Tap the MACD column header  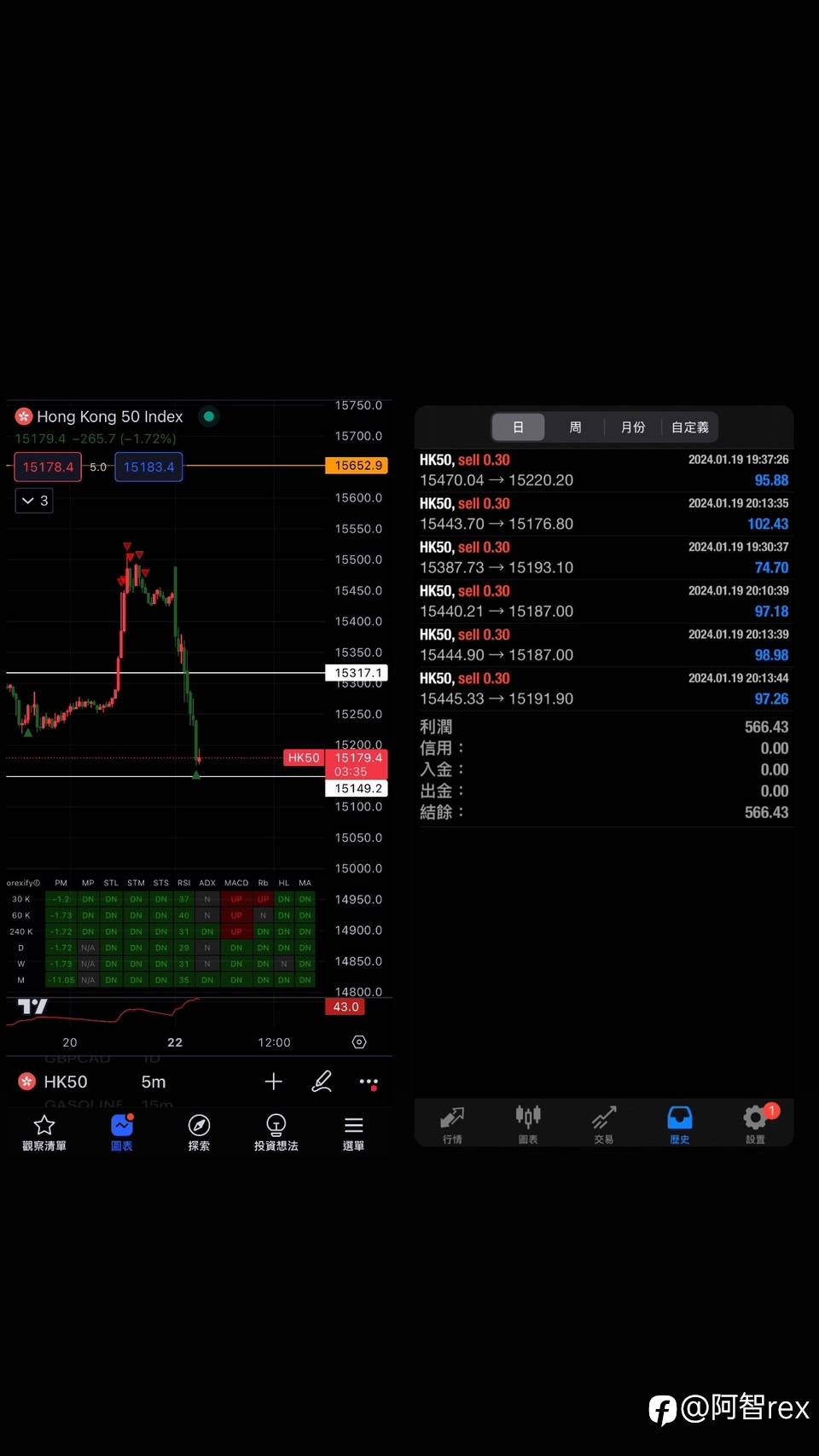236,883
